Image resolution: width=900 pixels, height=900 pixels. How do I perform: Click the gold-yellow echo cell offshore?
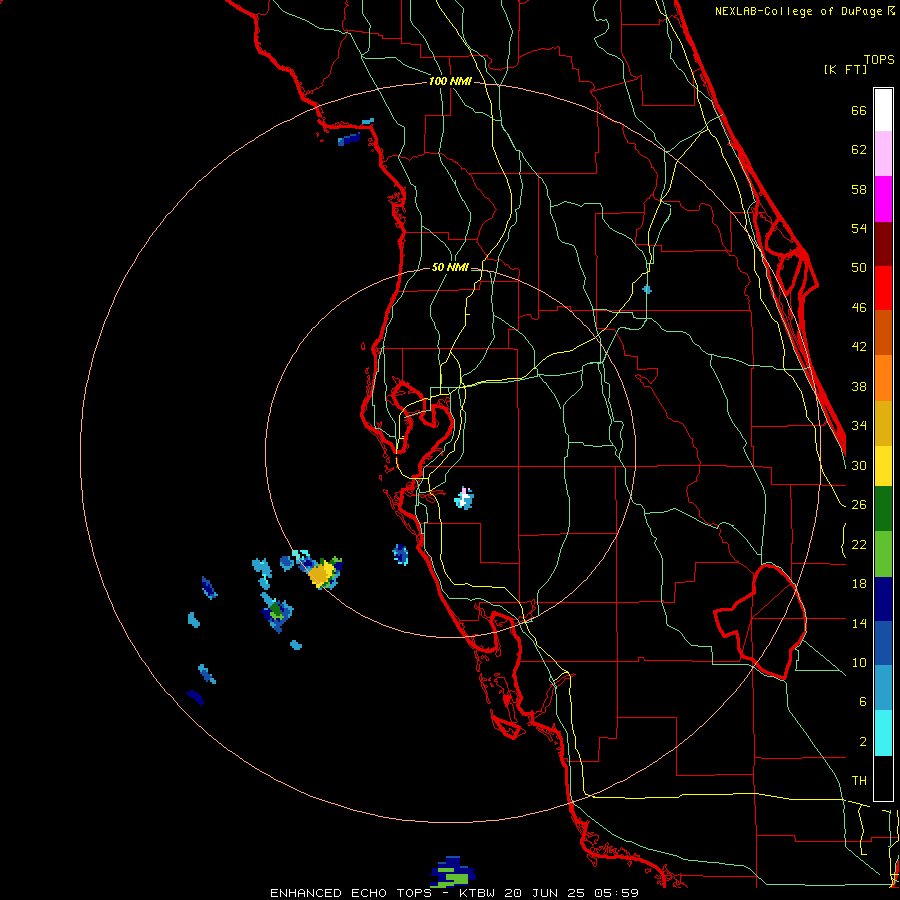(x=320, y=573)
